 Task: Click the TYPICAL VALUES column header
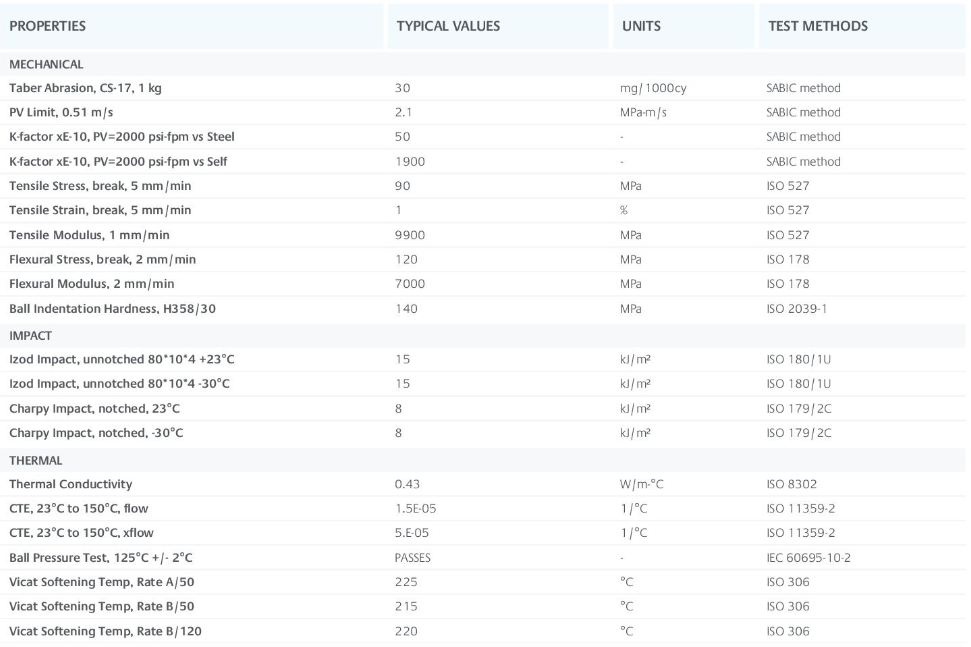(x=448, y=26)
